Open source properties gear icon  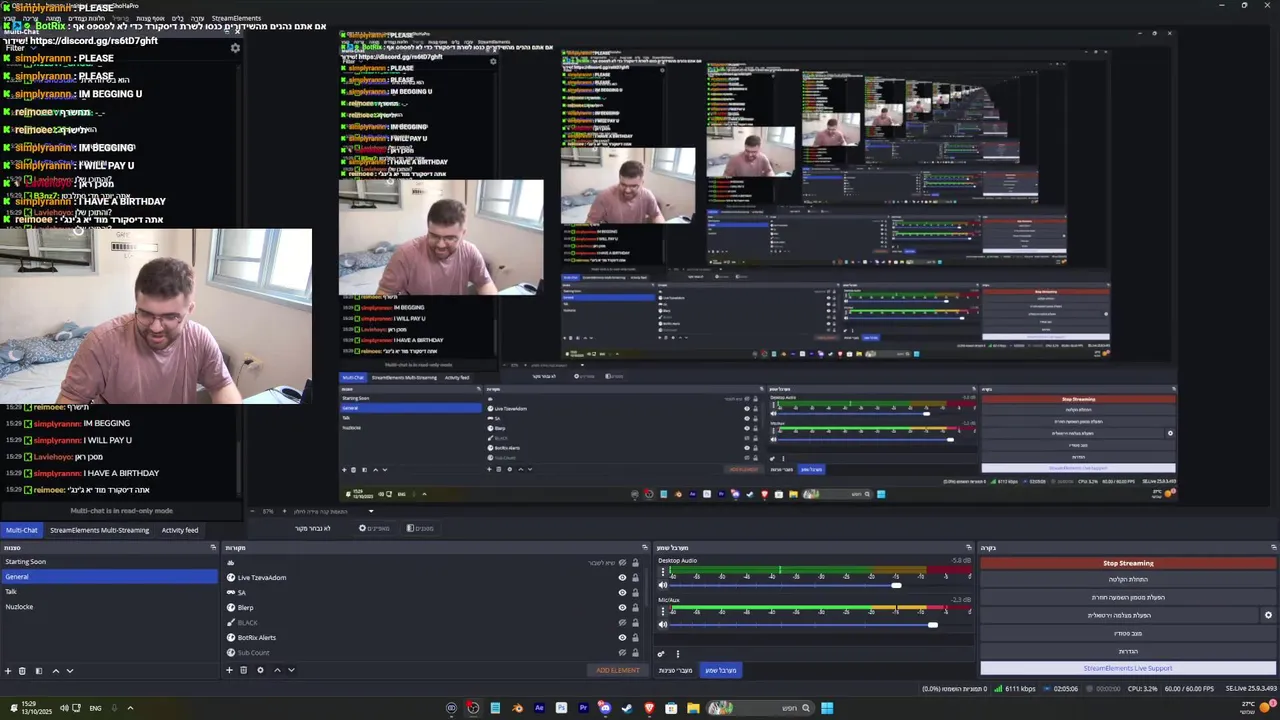[260, 670]
